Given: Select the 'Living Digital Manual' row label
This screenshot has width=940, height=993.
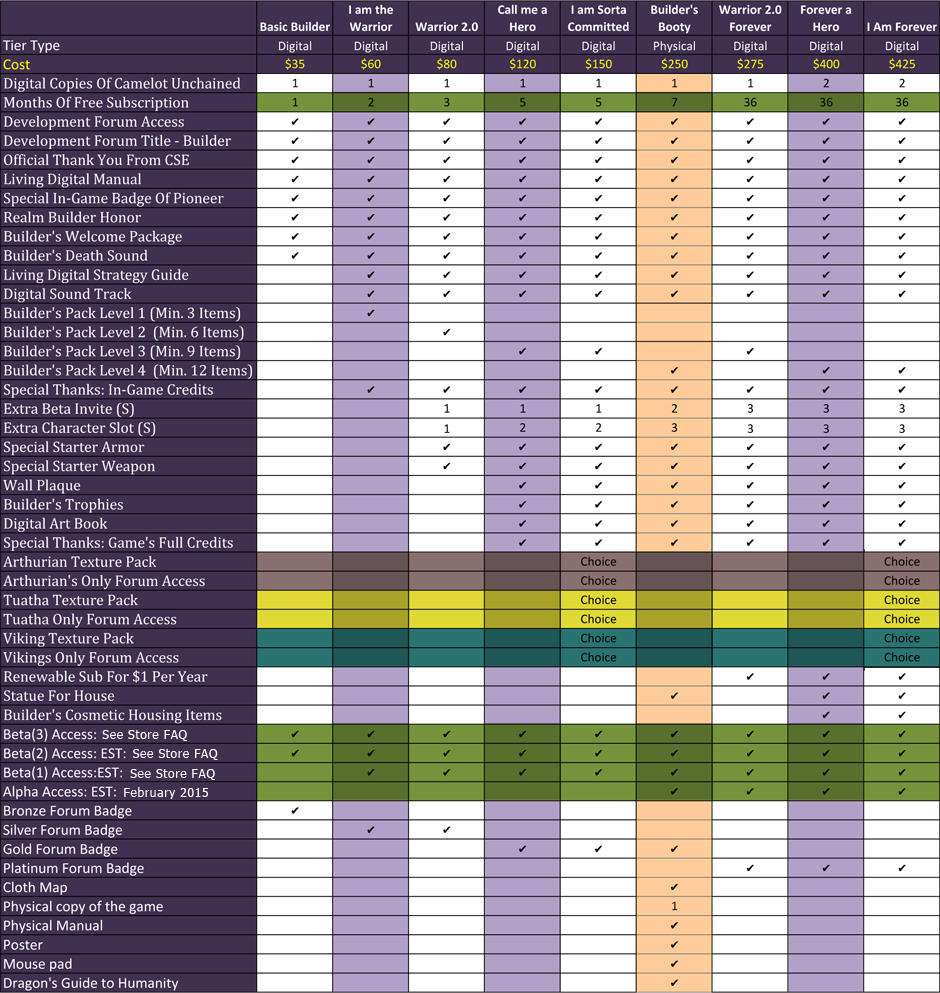Looking at the screenshot, I should pyautogui.click(x=72, y=179).
